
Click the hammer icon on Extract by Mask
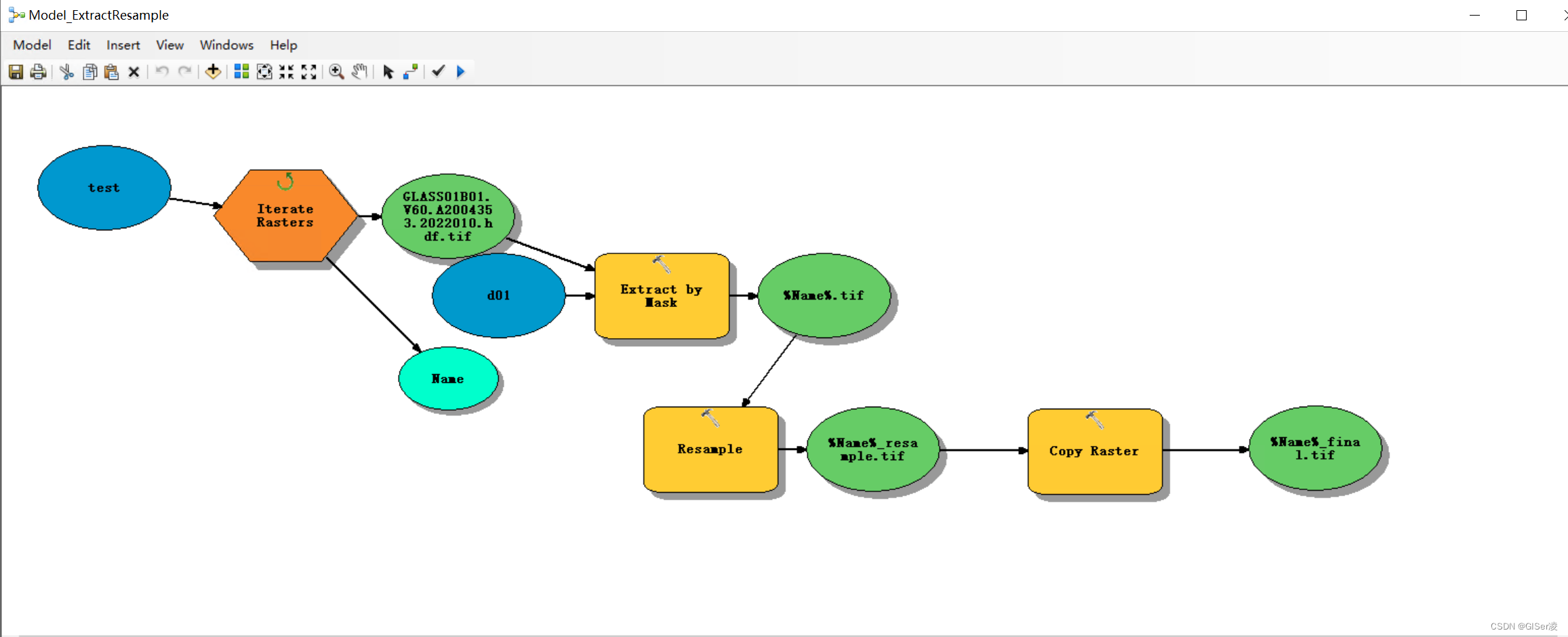[x=661, y=264]
